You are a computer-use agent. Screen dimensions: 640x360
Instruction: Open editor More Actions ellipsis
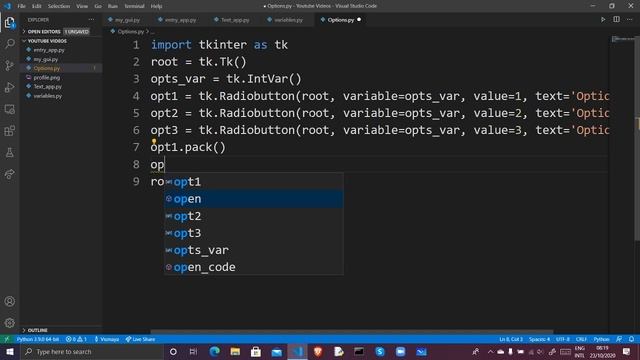(x=629, y=20)
